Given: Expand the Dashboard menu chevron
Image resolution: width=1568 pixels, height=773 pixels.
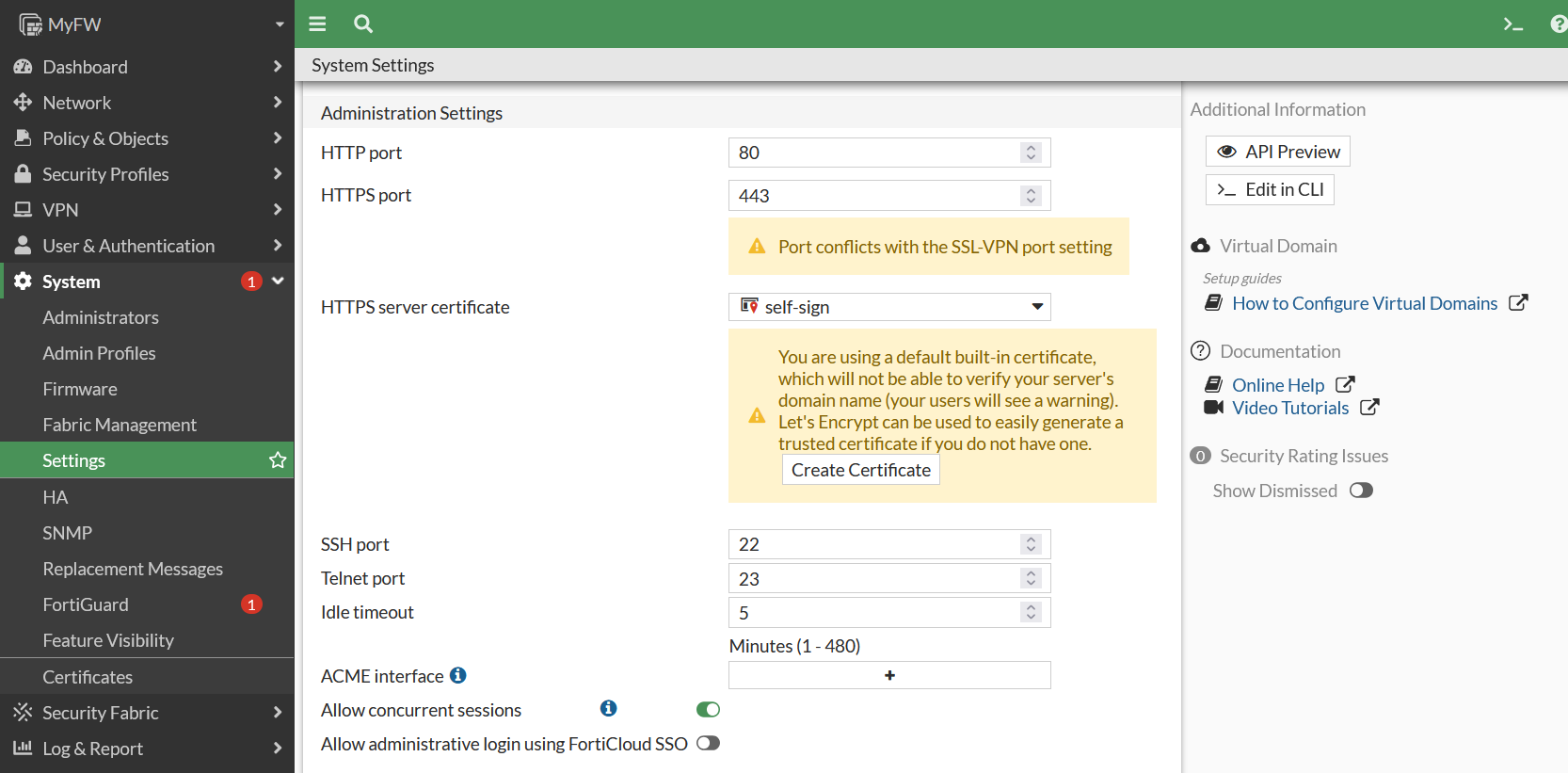Looking at the screenshot, I should tap(278, 67).
